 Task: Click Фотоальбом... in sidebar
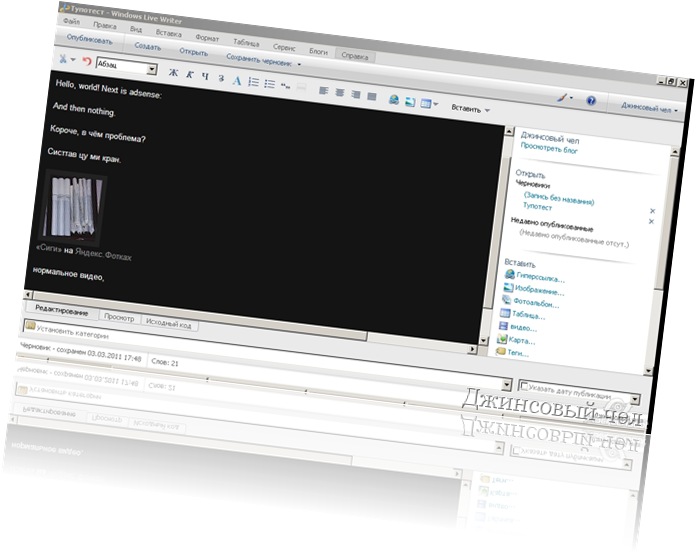point(536,303)
